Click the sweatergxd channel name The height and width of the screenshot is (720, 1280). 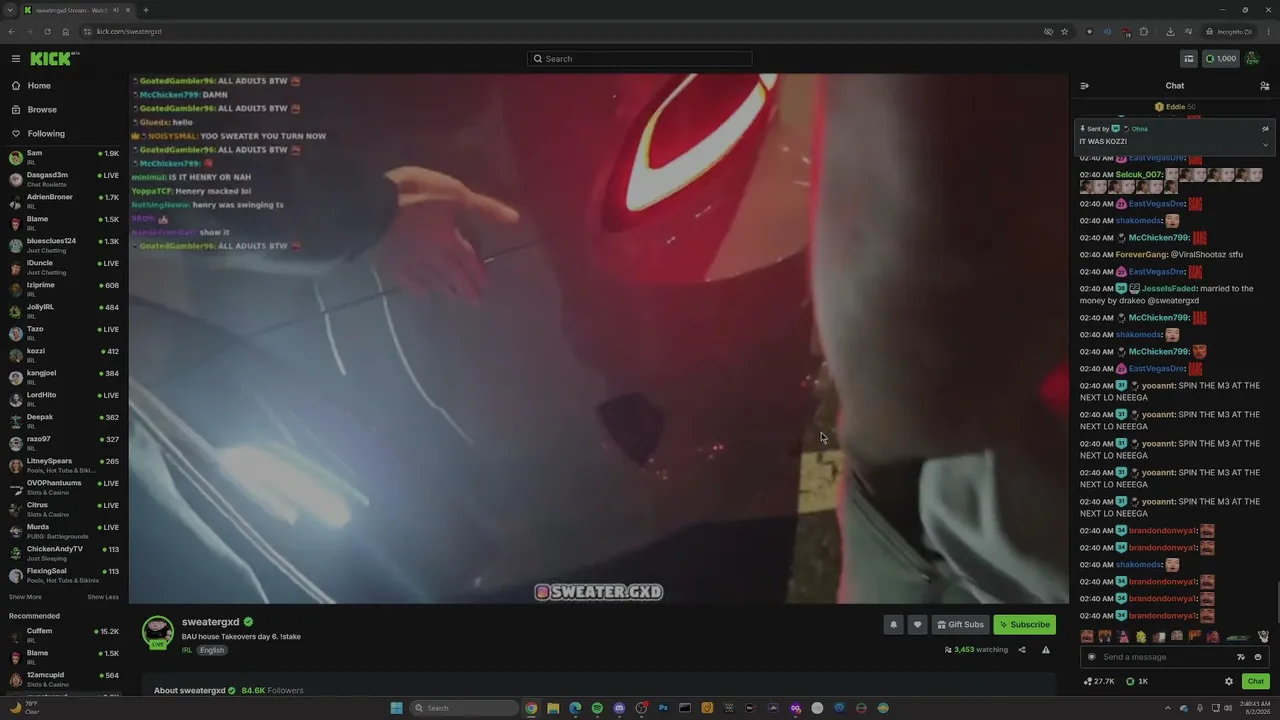[x=210, y=622]
